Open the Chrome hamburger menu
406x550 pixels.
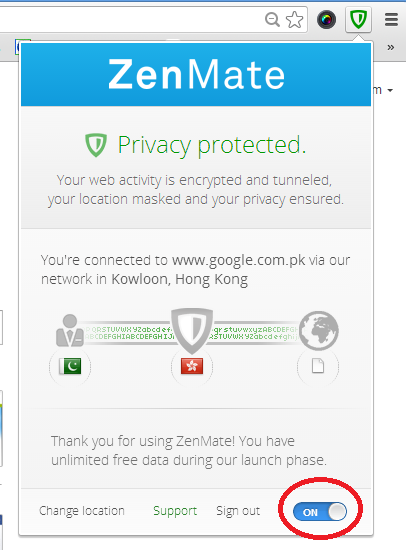[391, 20]
